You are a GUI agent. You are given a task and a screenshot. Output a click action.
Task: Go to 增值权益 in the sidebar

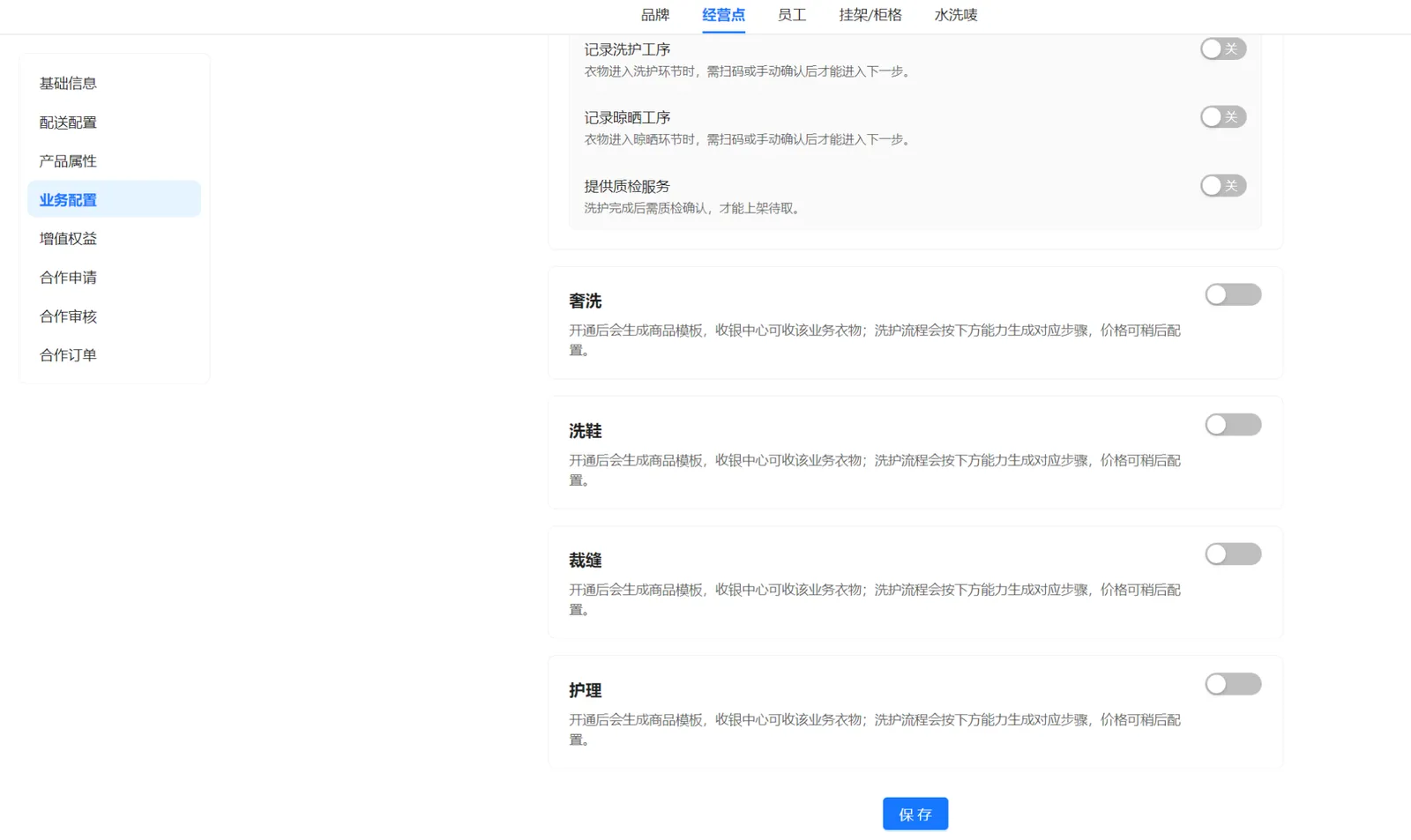(x=114, y=239)
